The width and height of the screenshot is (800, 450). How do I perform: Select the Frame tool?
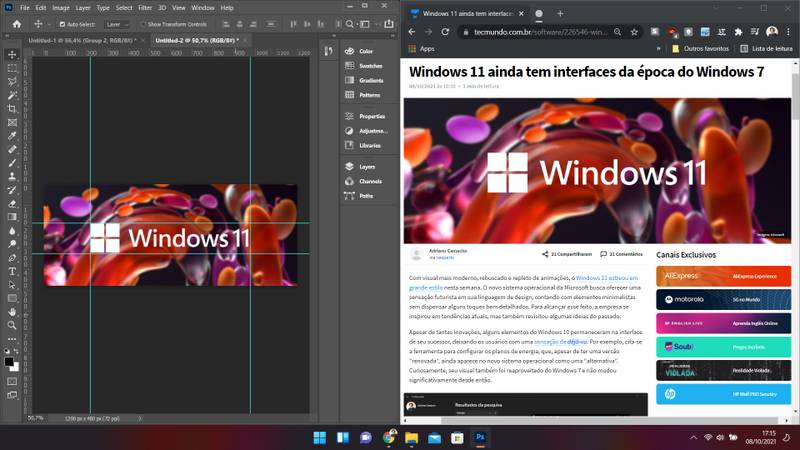tap(12, 122)
